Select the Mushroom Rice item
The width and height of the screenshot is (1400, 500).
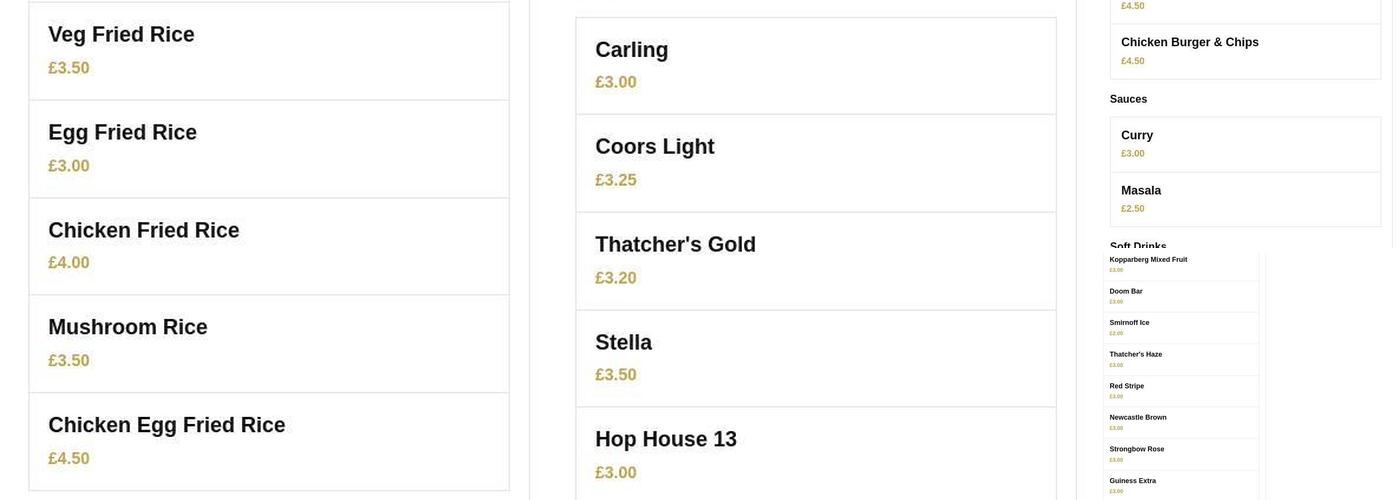[x=268, y=343]
